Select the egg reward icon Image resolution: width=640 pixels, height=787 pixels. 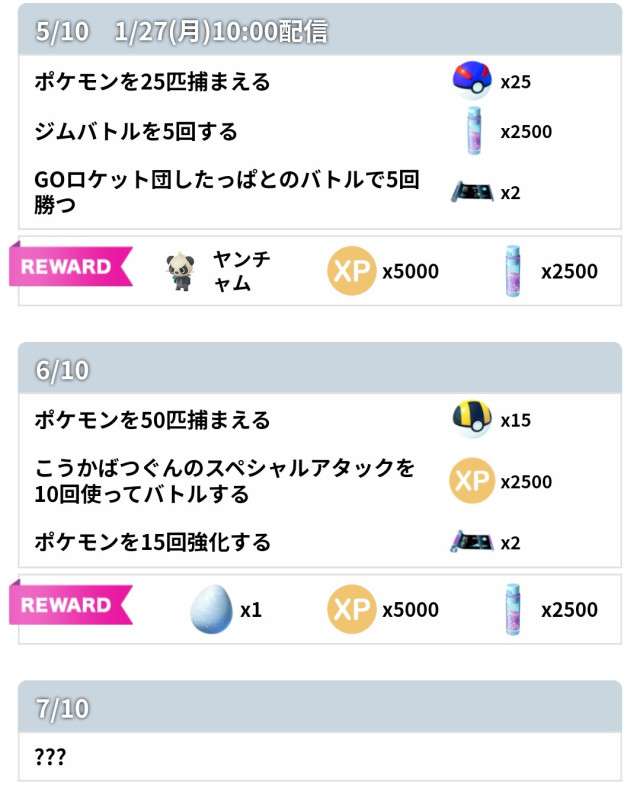[x=210, y=609]
